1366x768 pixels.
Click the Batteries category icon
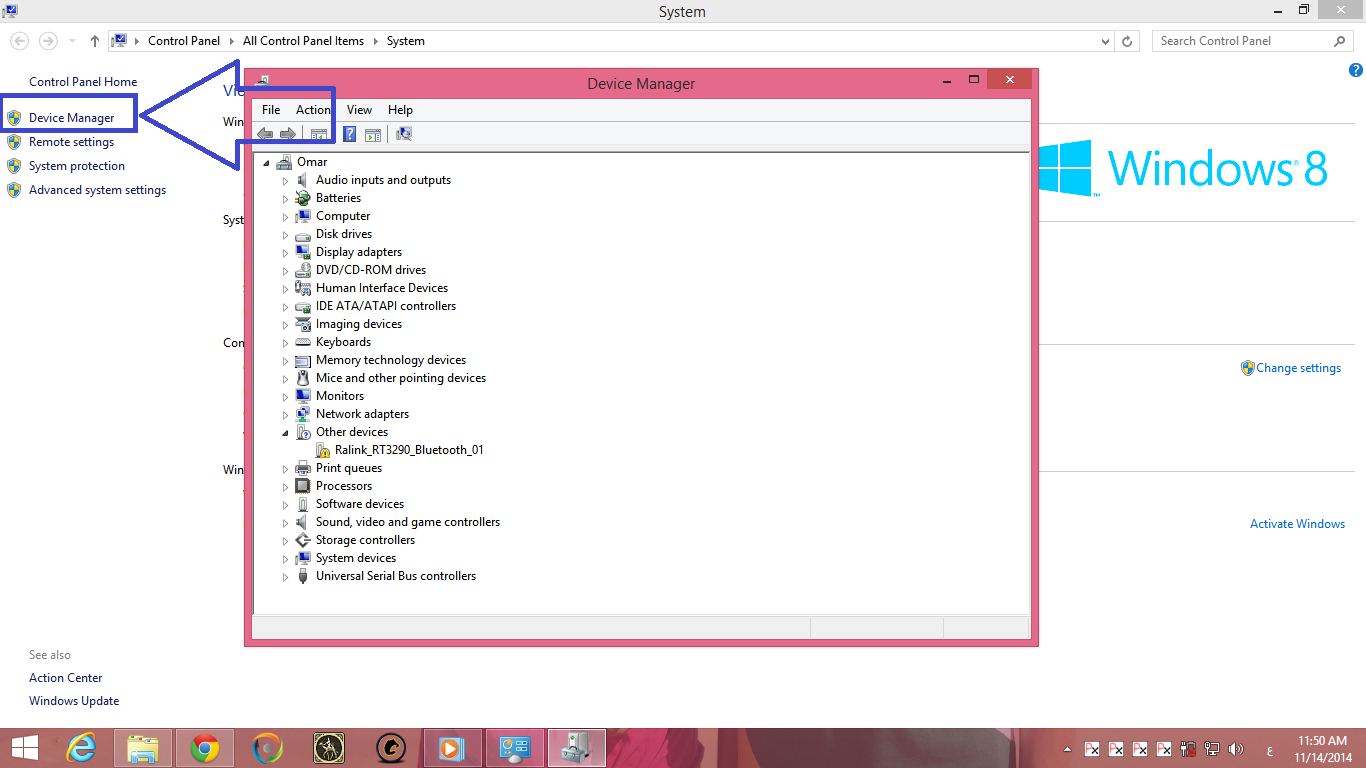tap(303, 198)
